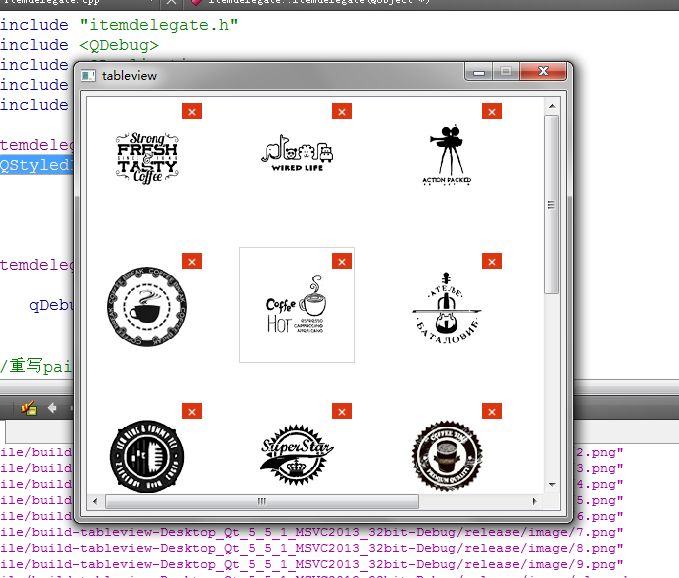The width and height of the screenshot is (679, 578).
Task: Remove the SuperStar logo via its red X
Action: click(x=342, y=411)
